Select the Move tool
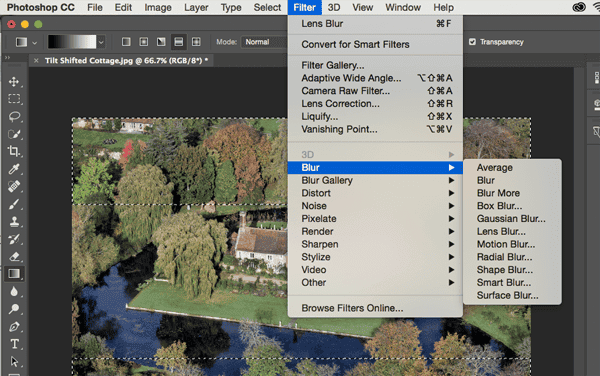The height and width of the screenshot is (376, 600). point(14,81)
